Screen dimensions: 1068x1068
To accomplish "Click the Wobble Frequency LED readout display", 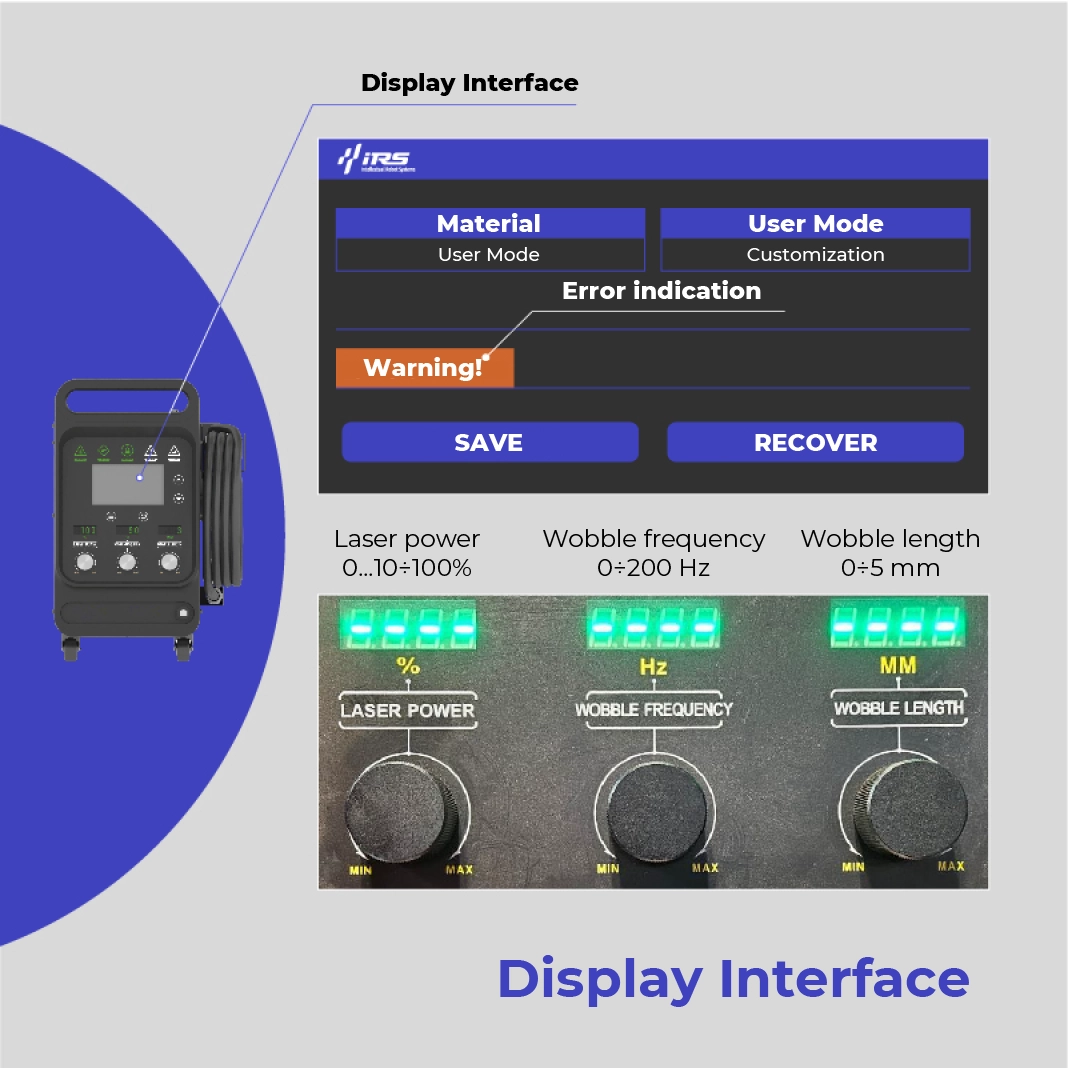I will 654,625.
